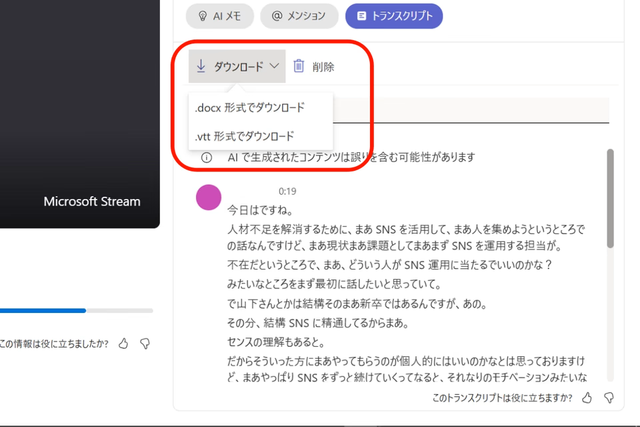
Task: Click the info icon beside AI content notice
Action: tap(207, 158)
